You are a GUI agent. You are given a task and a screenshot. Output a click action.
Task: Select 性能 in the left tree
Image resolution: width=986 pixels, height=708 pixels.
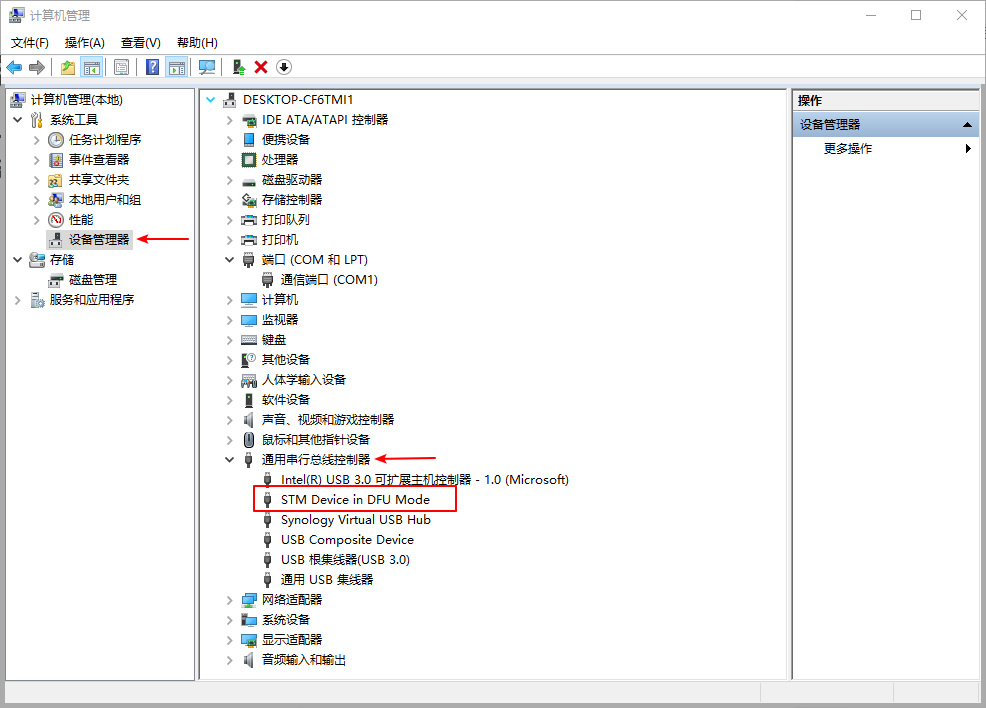point(80,219)
